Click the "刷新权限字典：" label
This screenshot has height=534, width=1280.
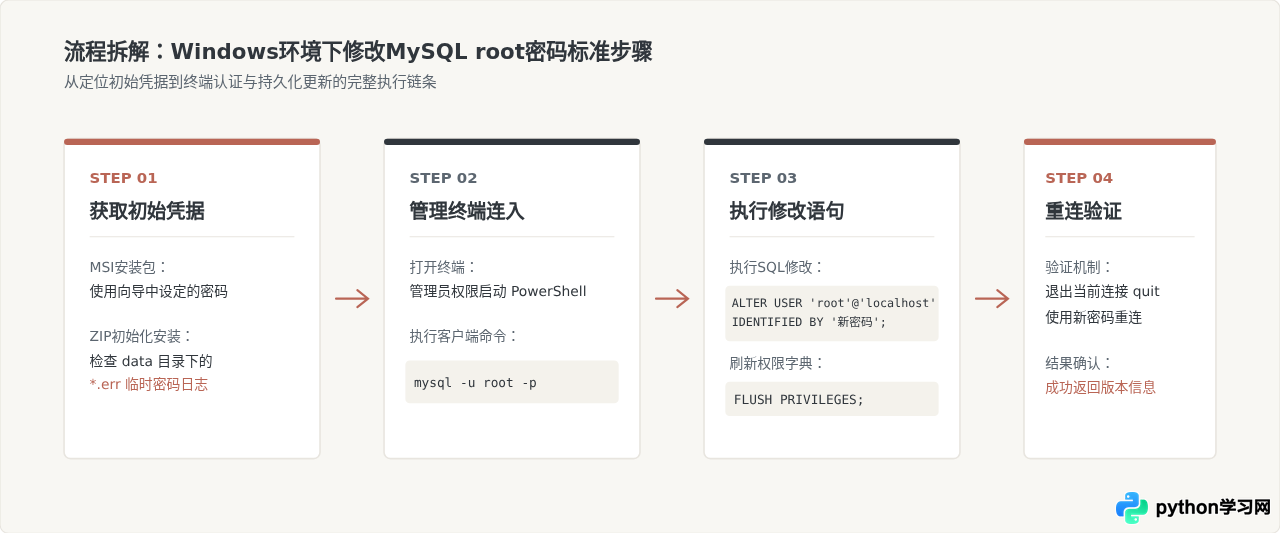[777, 363]
